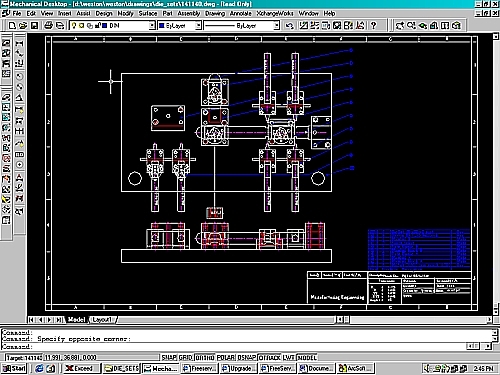Open the ByLayer linetype dropdown
Image resolution: width=500 pixels, height=375 pixels.
tap(276, 26)
